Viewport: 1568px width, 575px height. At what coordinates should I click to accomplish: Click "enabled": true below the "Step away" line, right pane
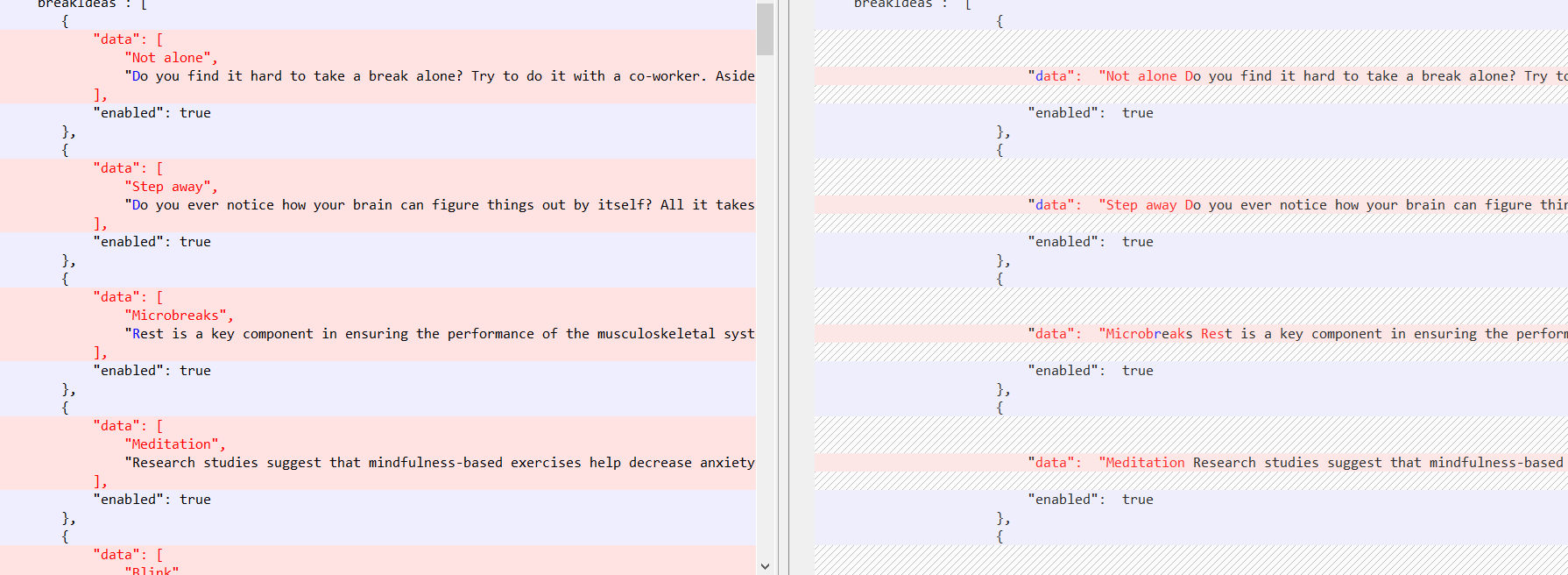(1091, 242)
